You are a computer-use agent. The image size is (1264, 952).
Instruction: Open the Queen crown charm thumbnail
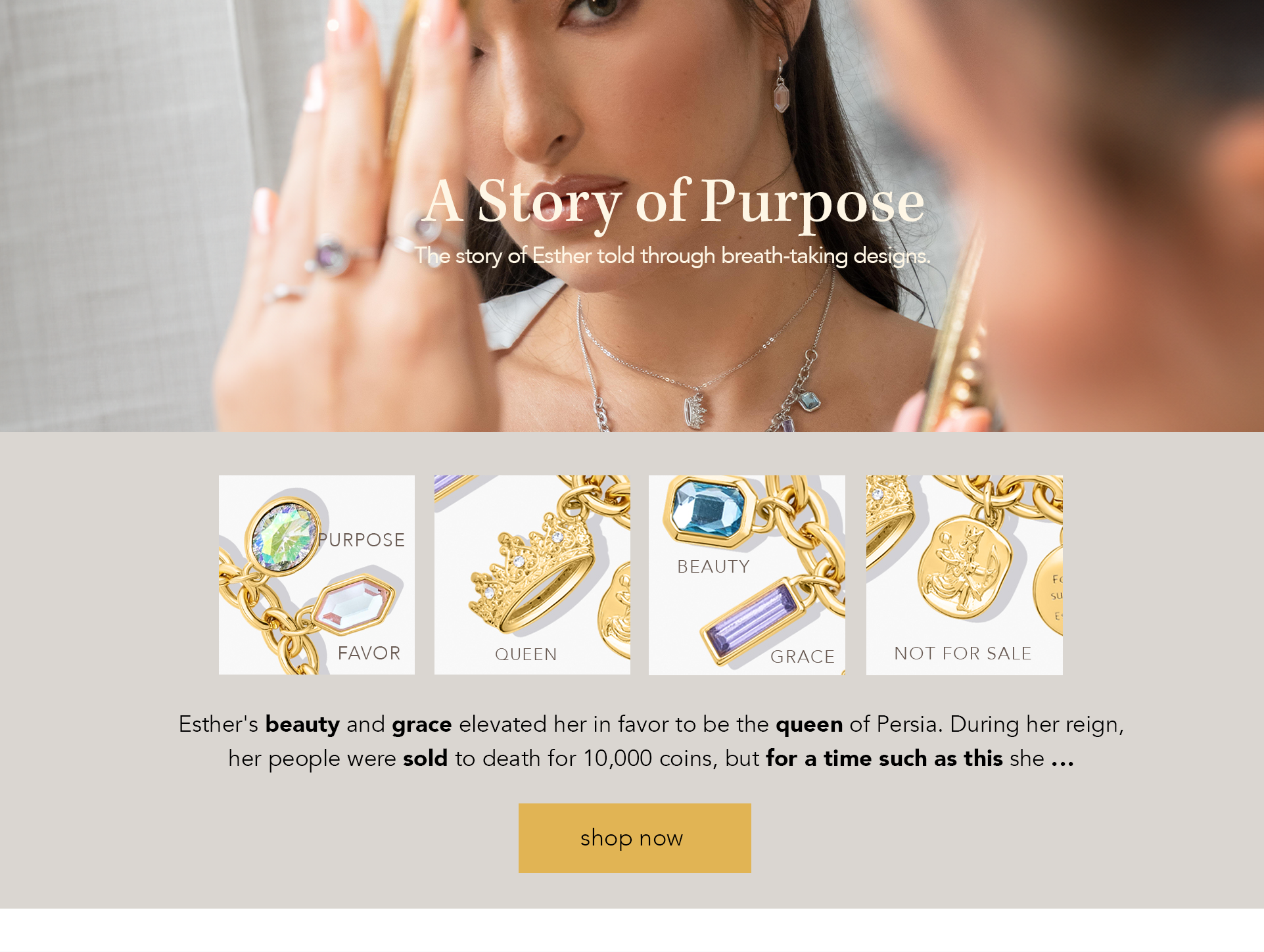532,575
